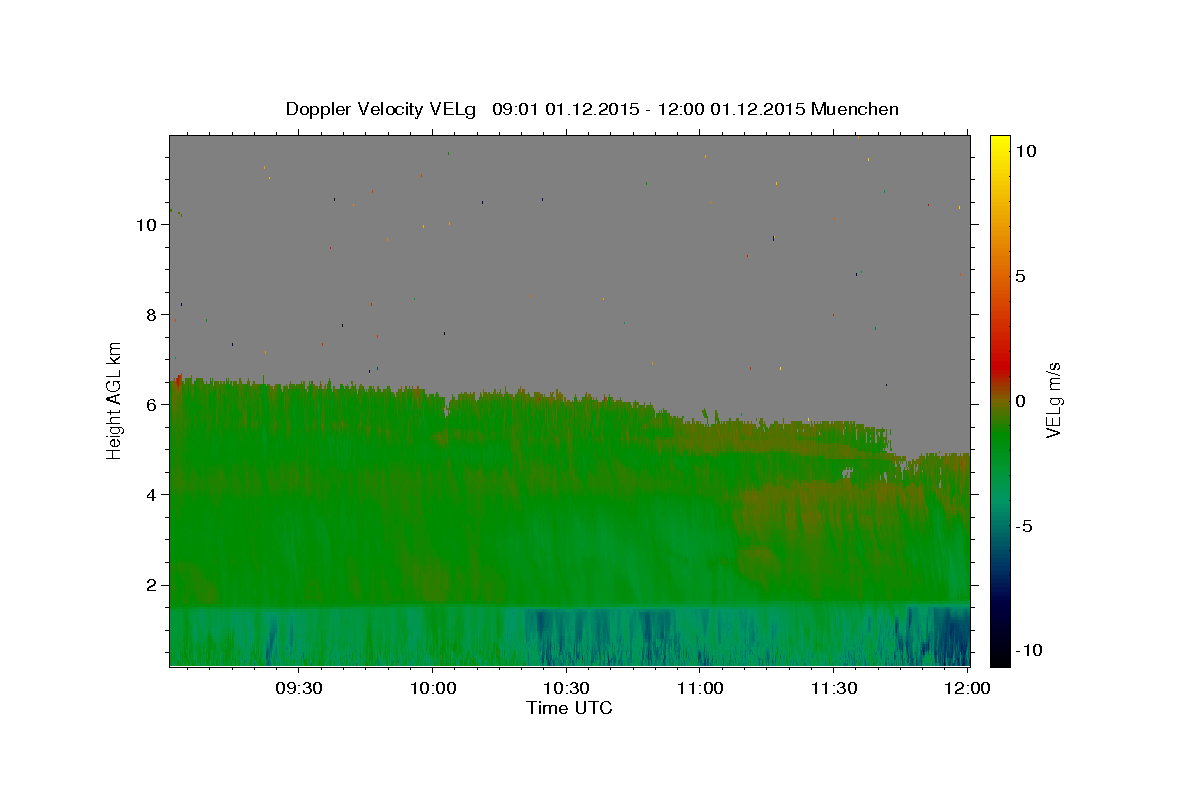Image resolution: width=1200 pixels, height=800 pixels.
Task: Click the 'Muenchen' location in the title
Action: tap(855, 109)
